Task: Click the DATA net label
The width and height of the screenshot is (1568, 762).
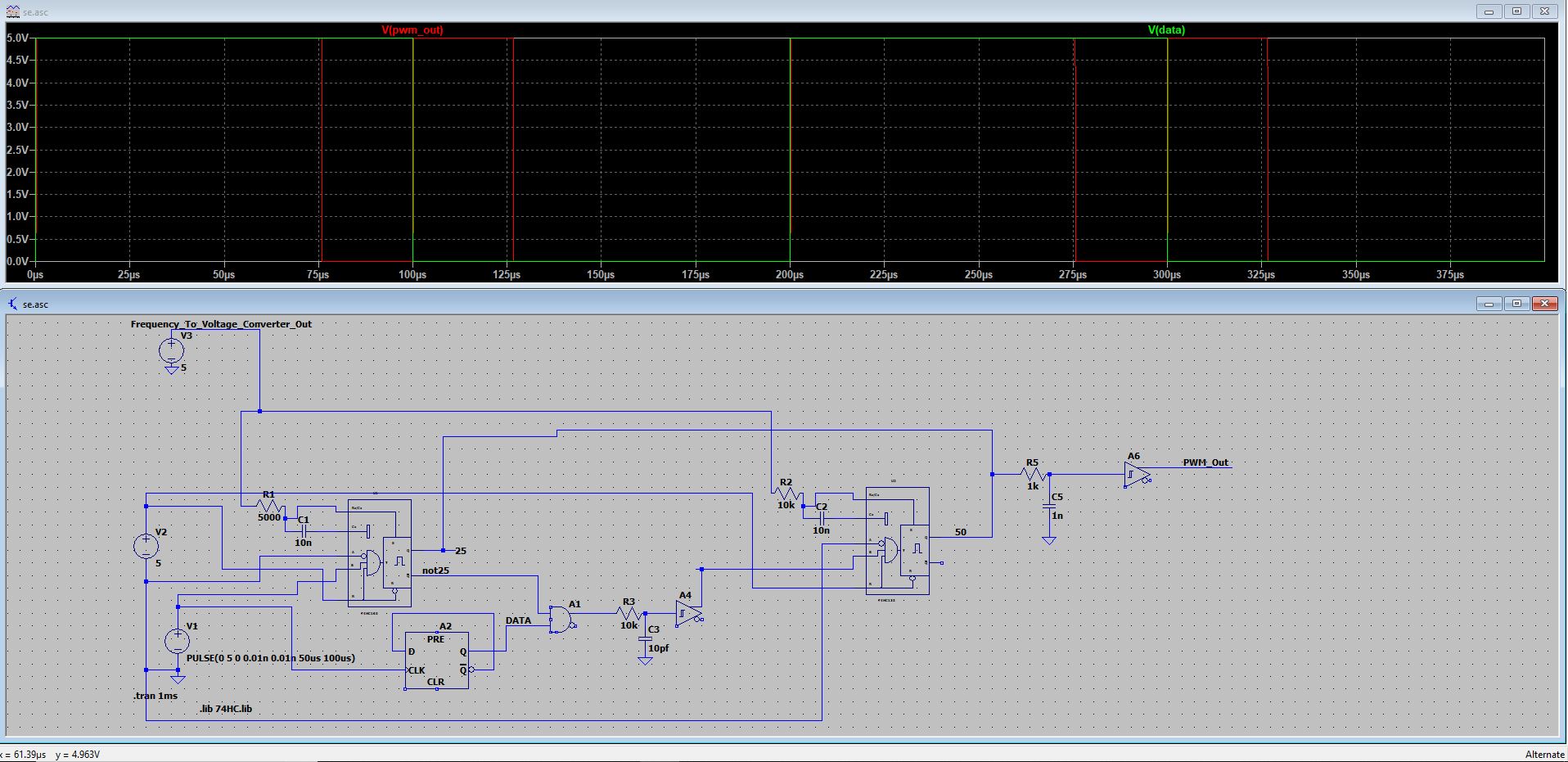Action: click(x=518, y=620)
